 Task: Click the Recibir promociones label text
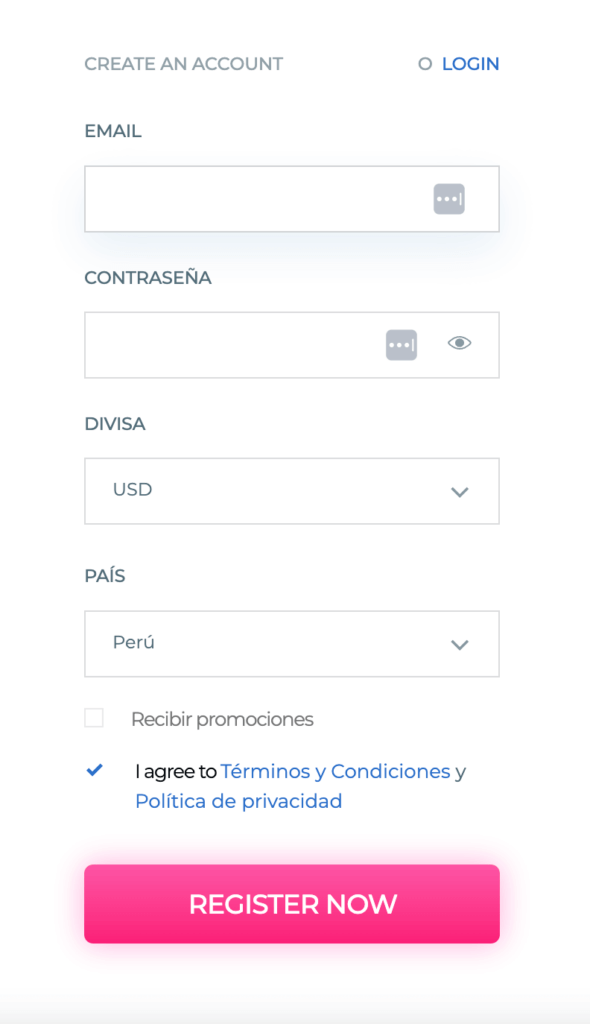click(222, 720)
